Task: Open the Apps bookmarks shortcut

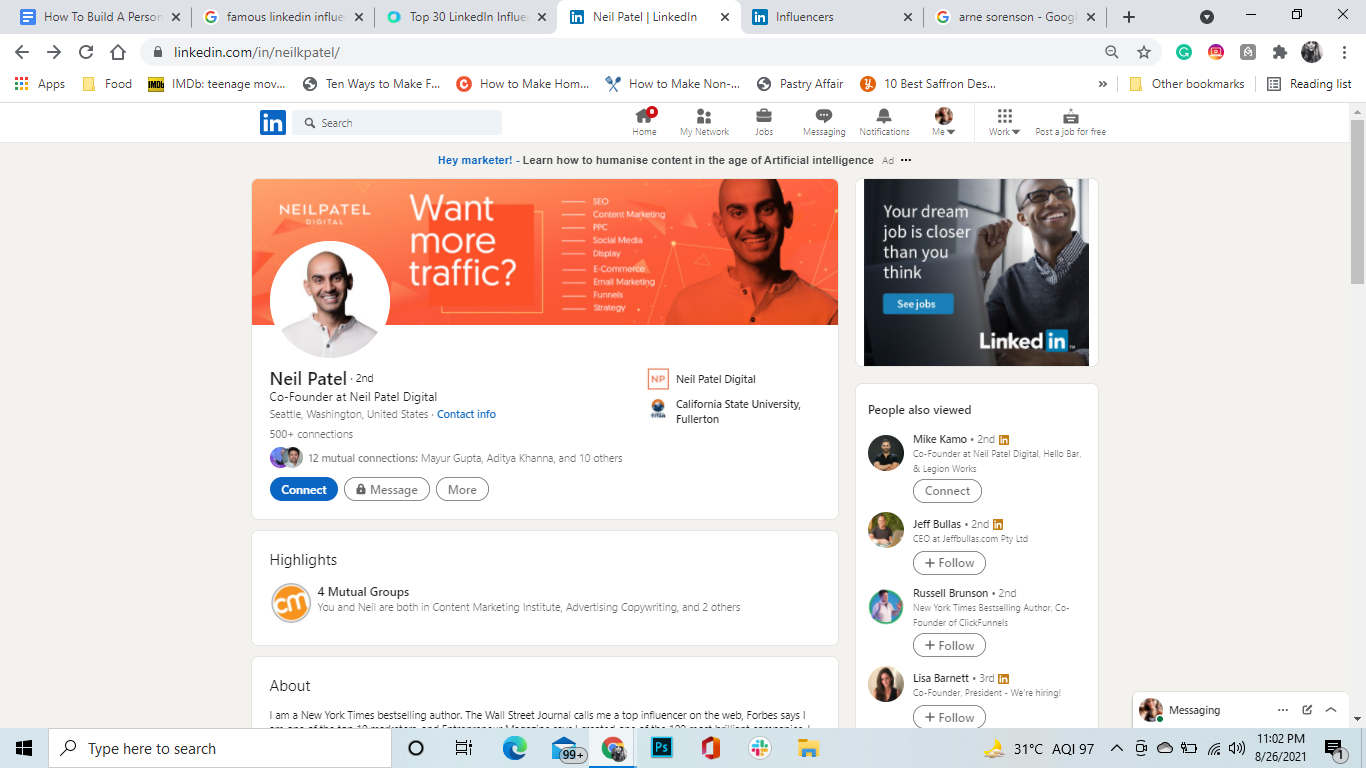Action: coord(40,84)
